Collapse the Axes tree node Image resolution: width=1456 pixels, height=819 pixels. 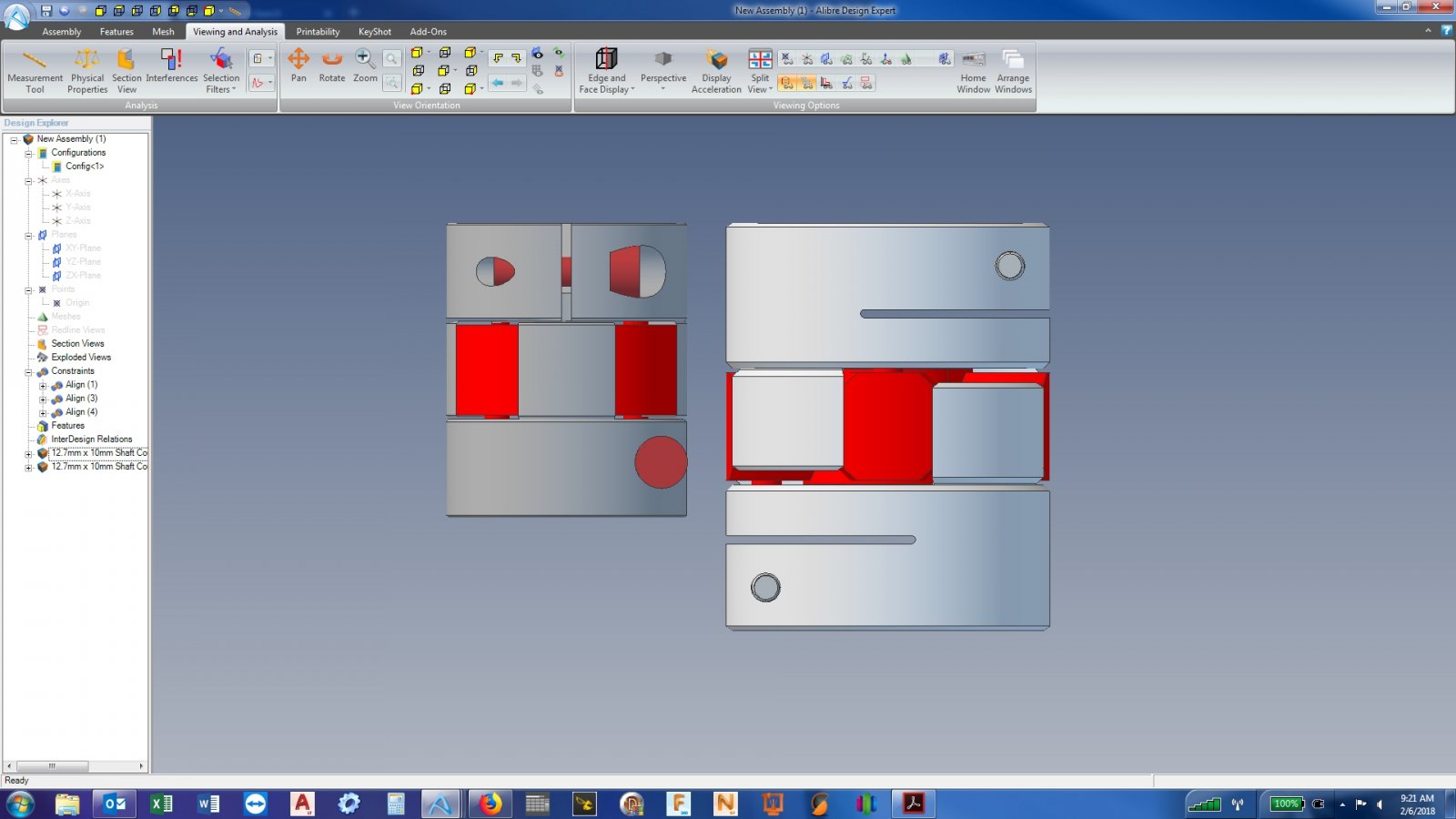coord(28,180)
